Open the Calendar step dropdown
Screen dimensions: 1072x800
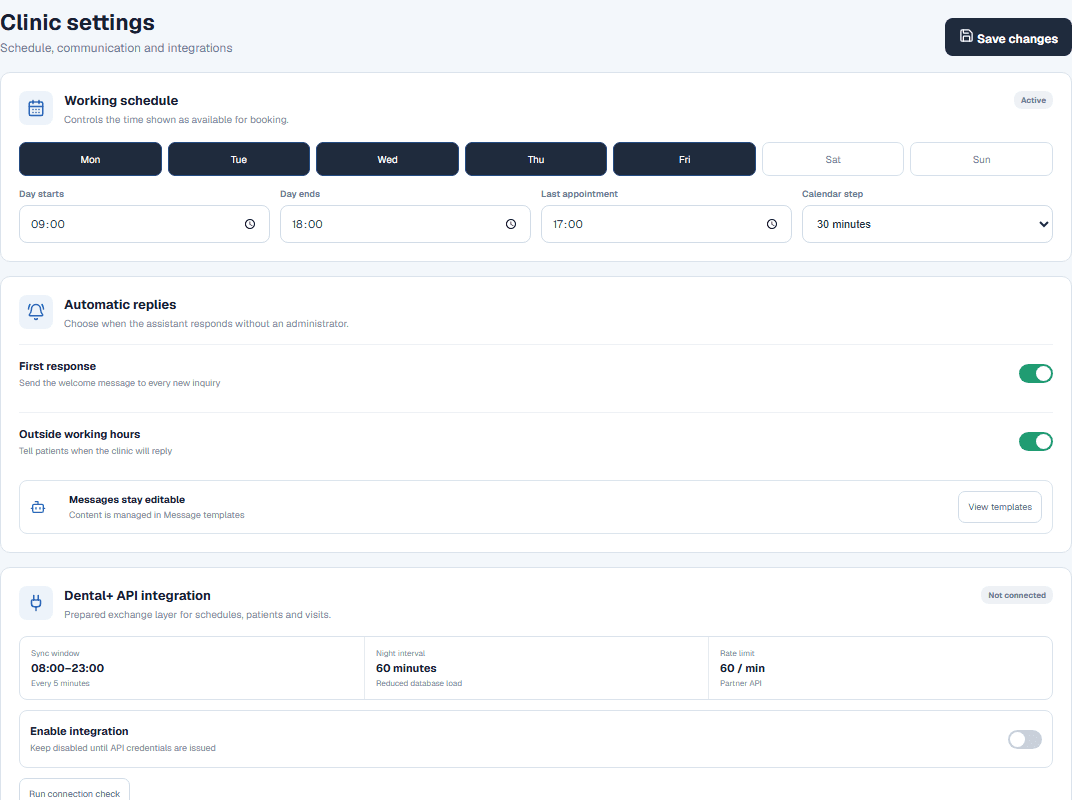927,224
